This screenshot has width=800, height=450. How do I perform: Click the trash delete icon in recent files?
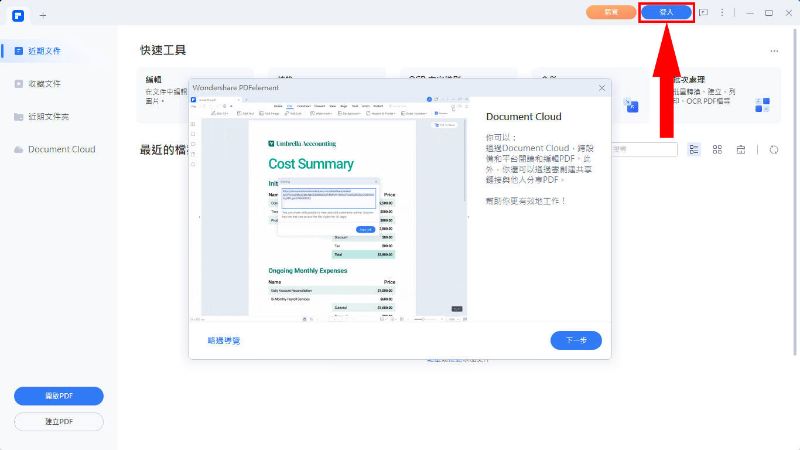741,149
